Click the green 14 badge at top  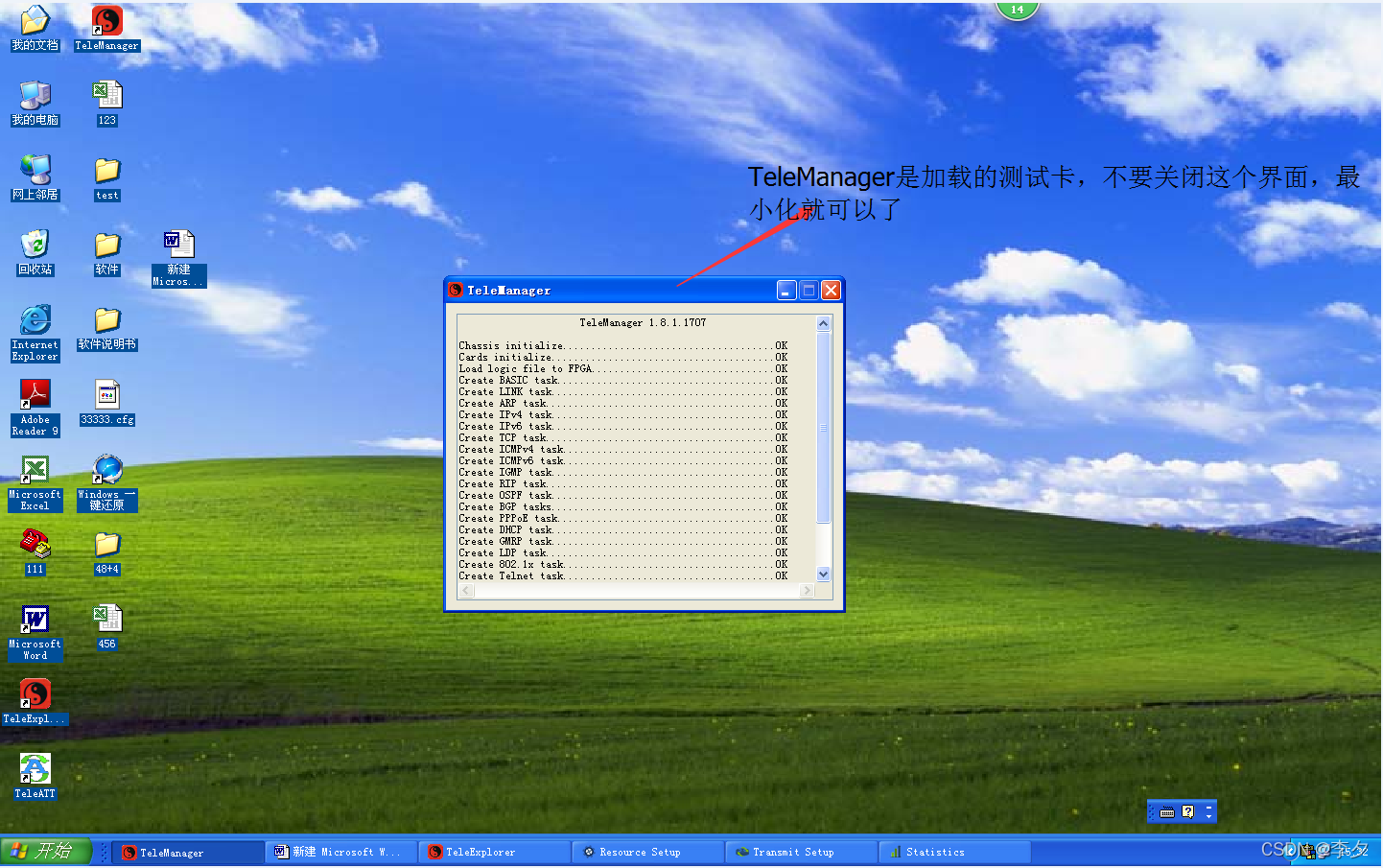tap(1017, 9)
